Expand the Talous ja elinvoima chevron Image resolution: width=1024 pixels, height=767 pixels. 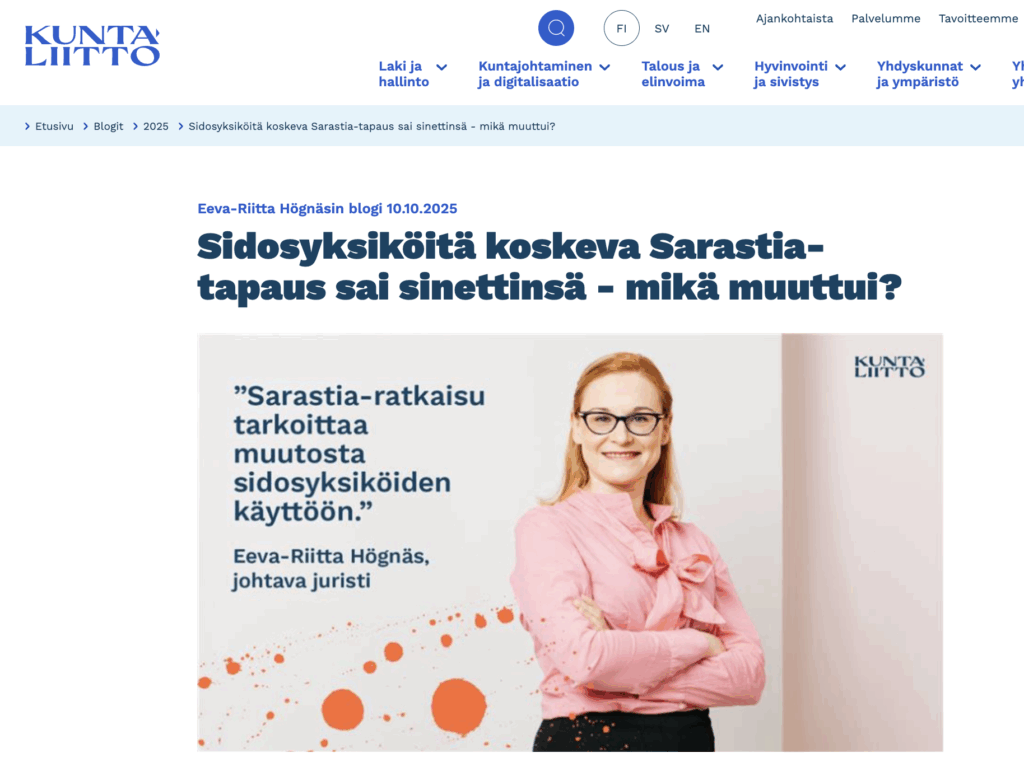pyautogui.click(x=718, y=67)
